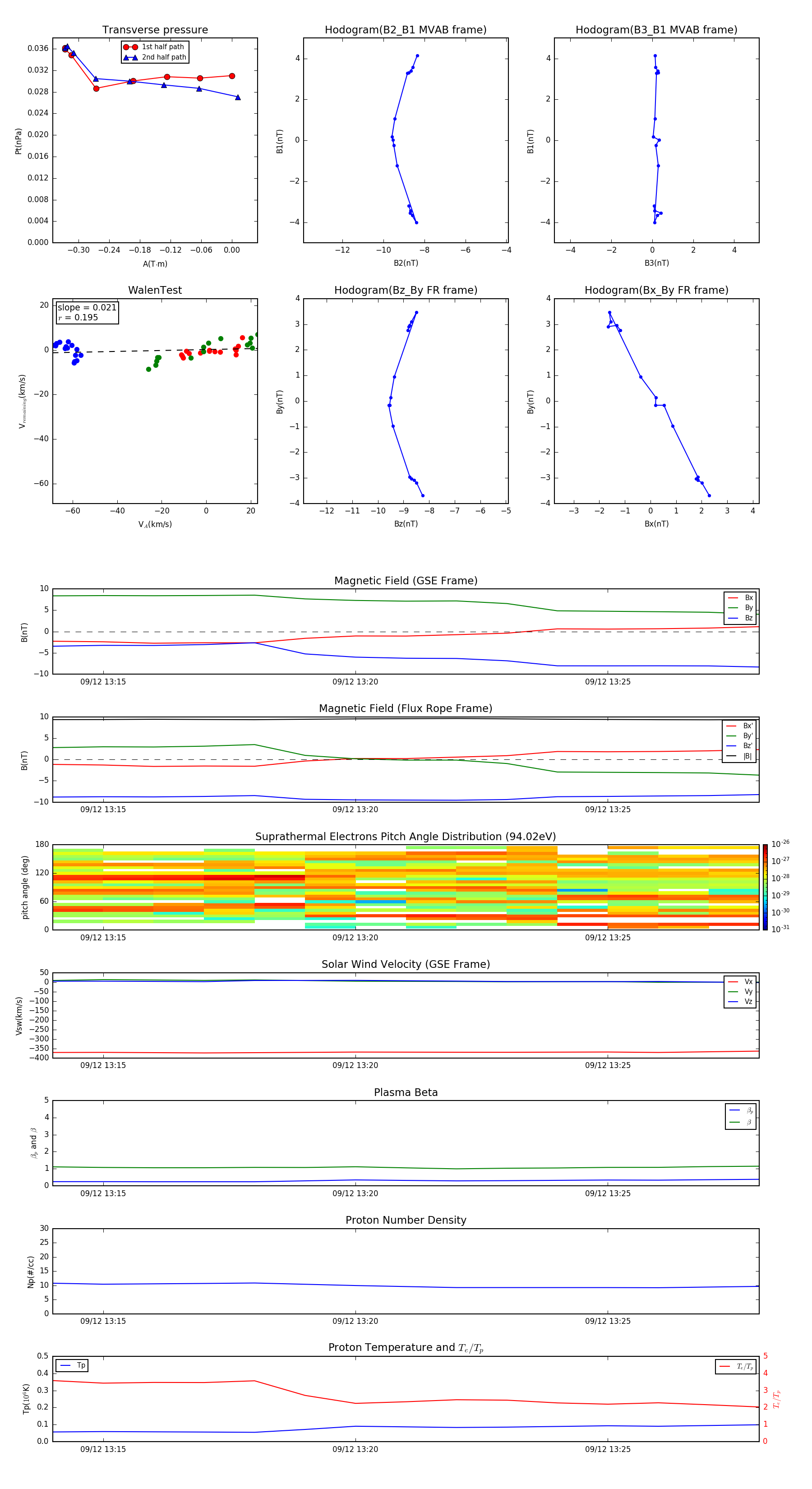This screenshot has width=812, height=1489.
Task: Click the "VA(km/s)" x-axis label
Action: pos(155,524)
